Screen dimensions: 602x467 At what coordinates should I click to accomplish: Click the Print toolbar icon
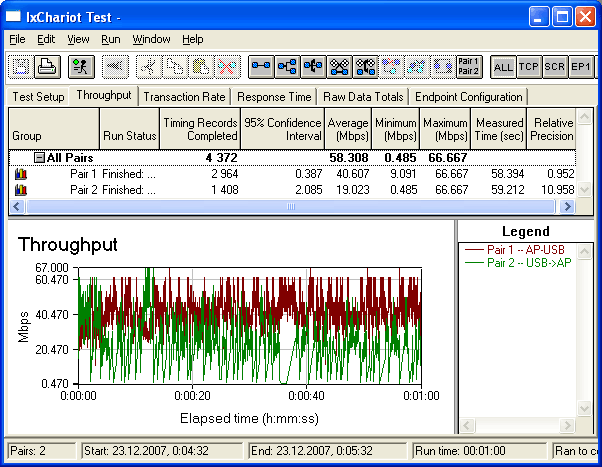(48, 67)
